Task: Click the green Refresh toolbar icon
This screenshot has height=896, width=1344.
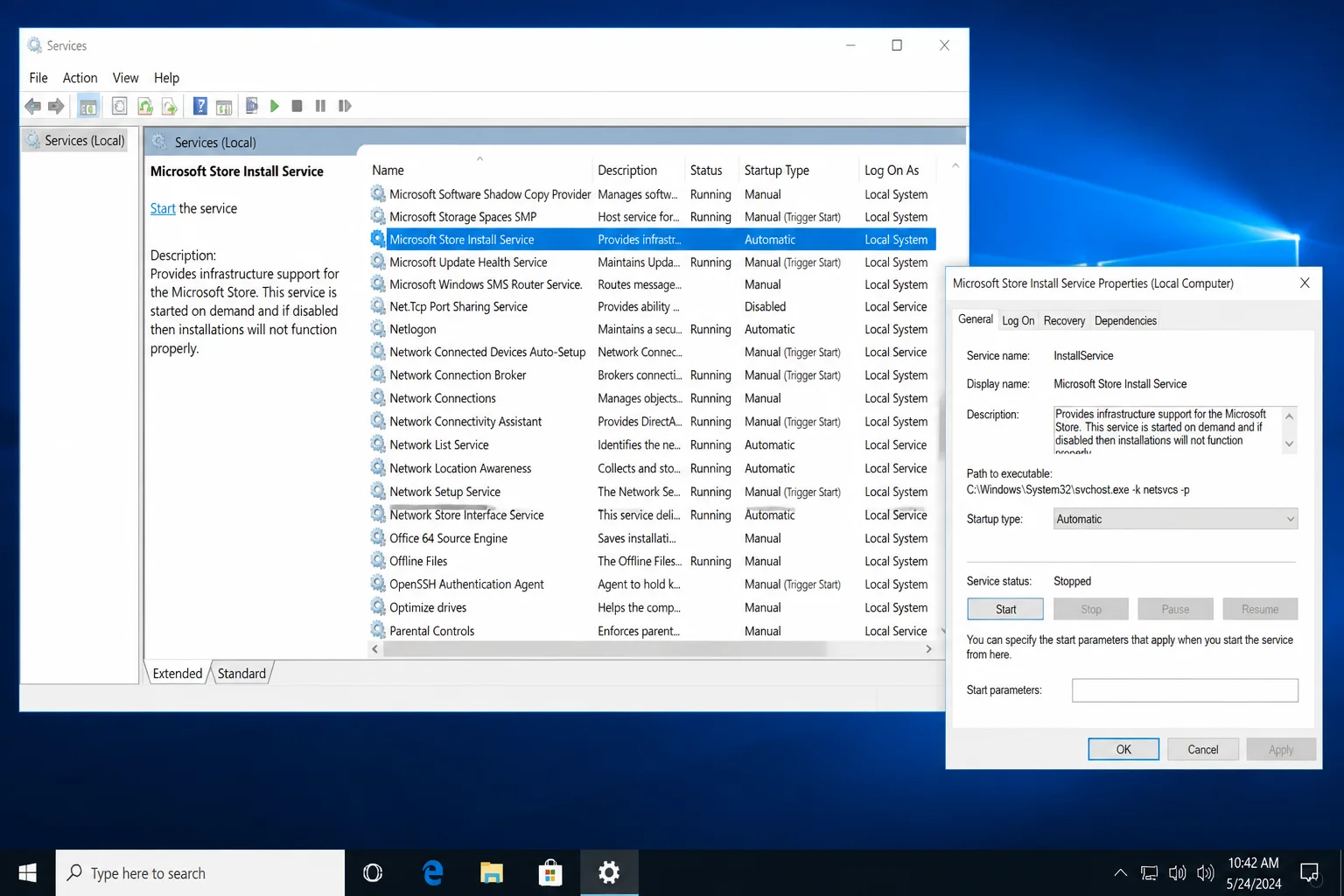Action: click(x=145, y=106)
